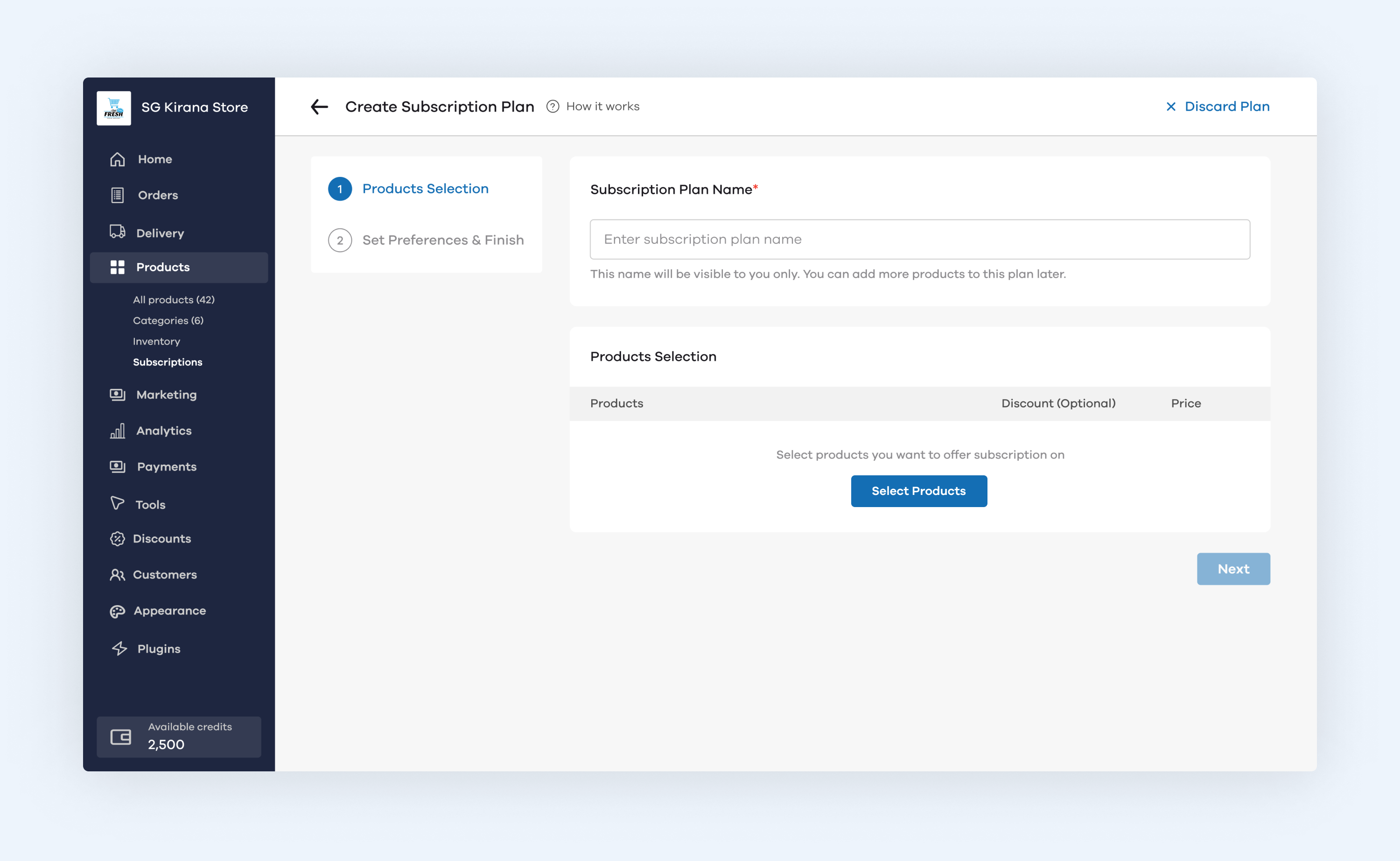Collapse the Products sidebar menu
Image resolution: width=1400 pixels, height=861 pixels.
coord(179,268)
